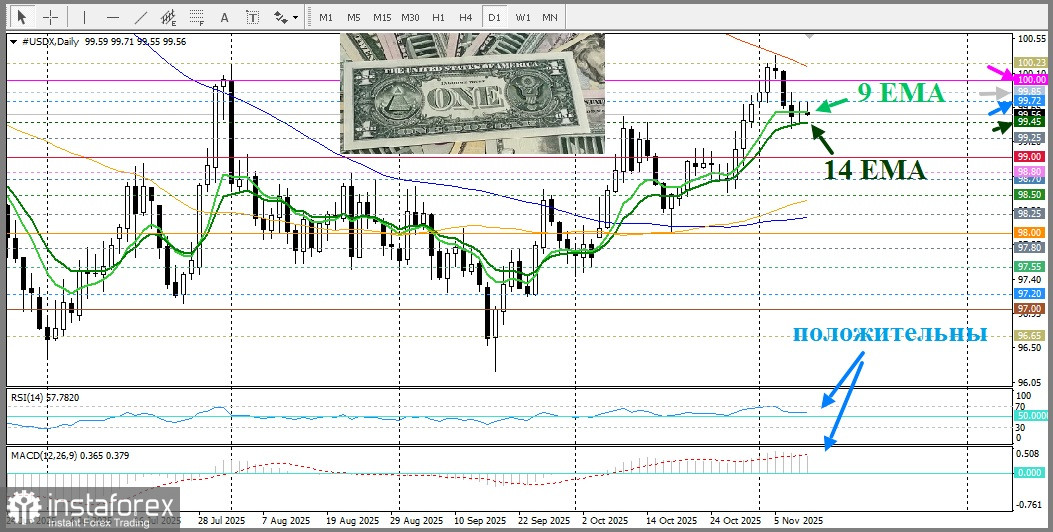The image size is (1053, 532).
Task: Click the 99.72 blue price label
Action: click(x=1029, y=101)
